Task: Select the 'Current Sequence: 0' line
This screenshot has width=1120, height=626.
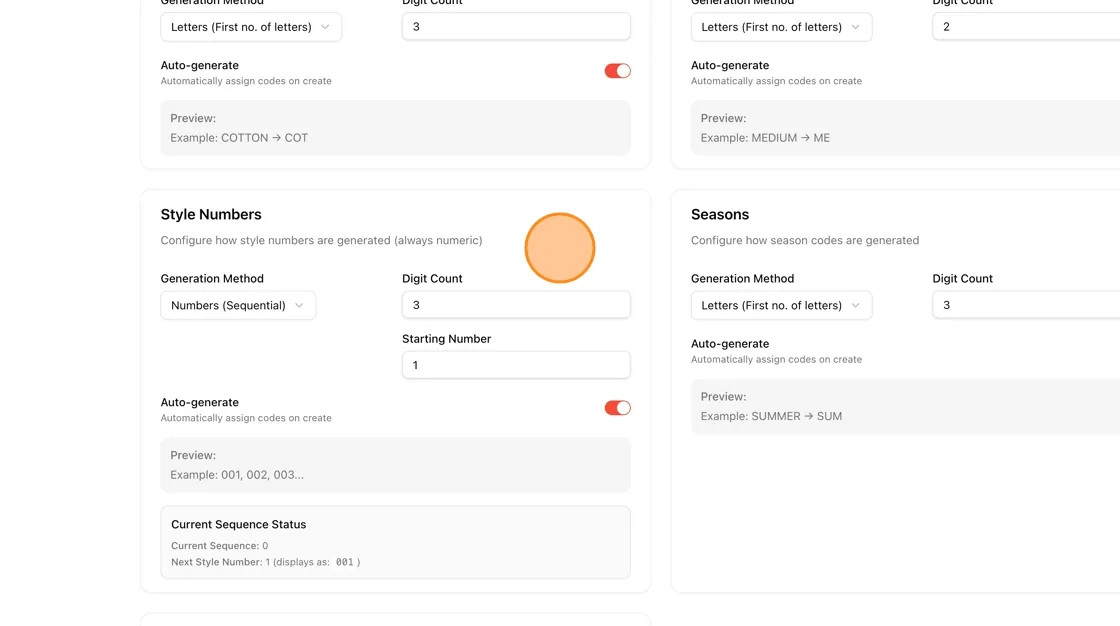Action: point(219,546)
